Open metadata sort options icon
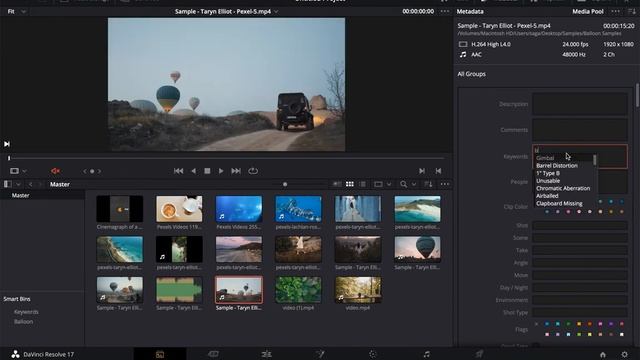 tap(631, 11)
